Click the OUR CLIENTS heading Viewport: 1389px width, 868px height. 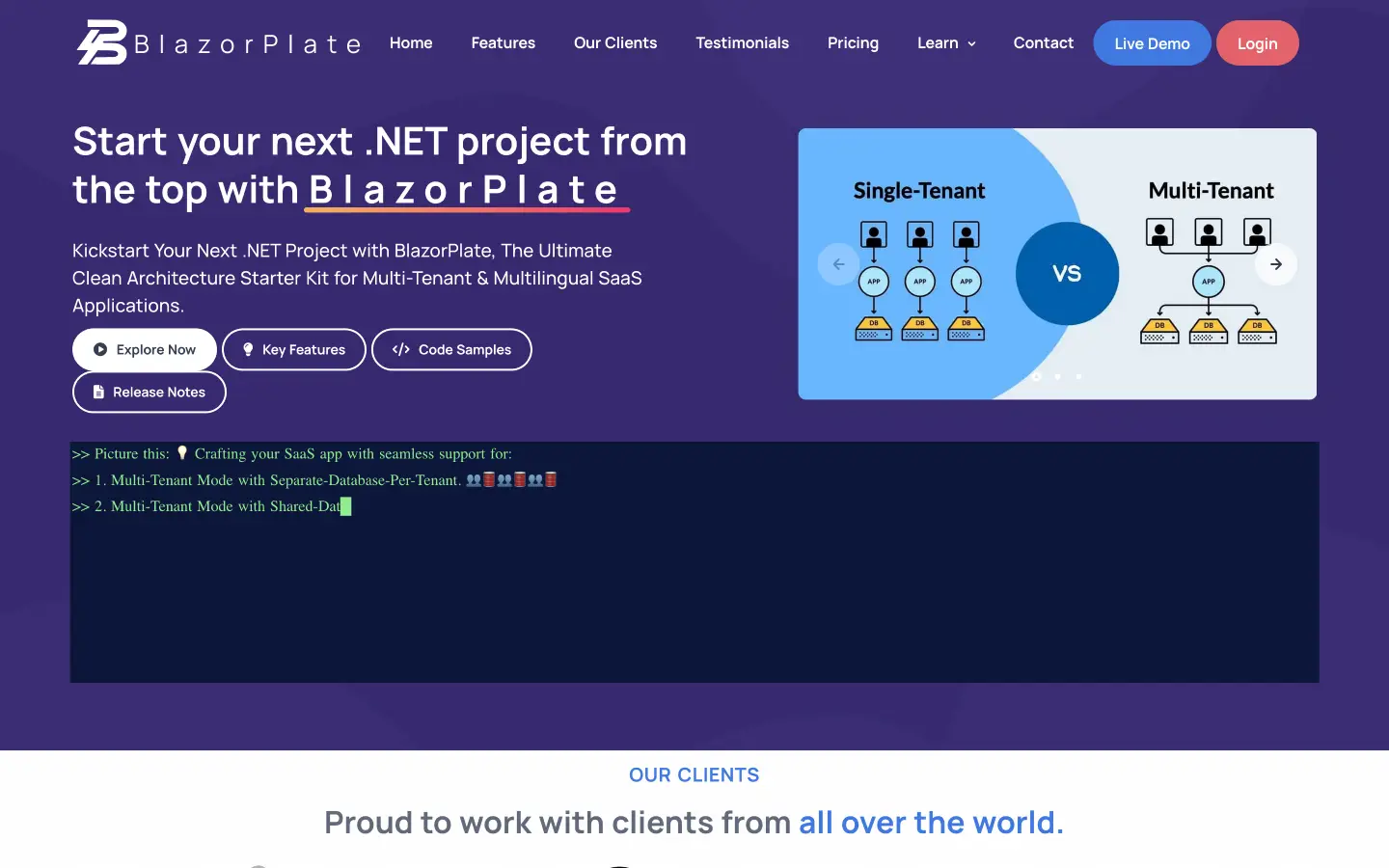point(694,774)
